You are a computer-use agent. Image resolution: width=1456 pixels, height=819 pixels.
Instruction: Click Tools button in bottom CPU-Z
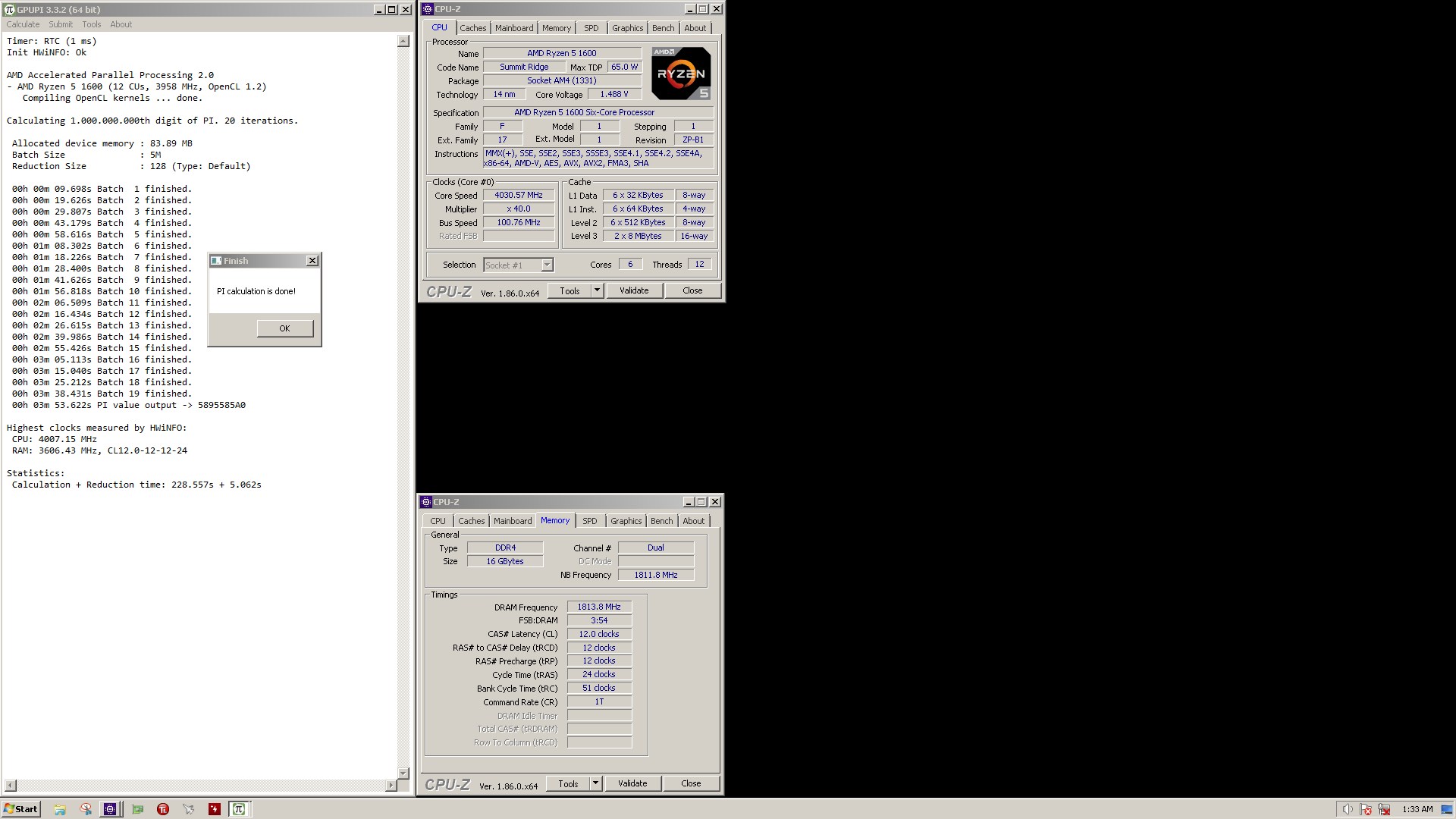pos(568,783)
